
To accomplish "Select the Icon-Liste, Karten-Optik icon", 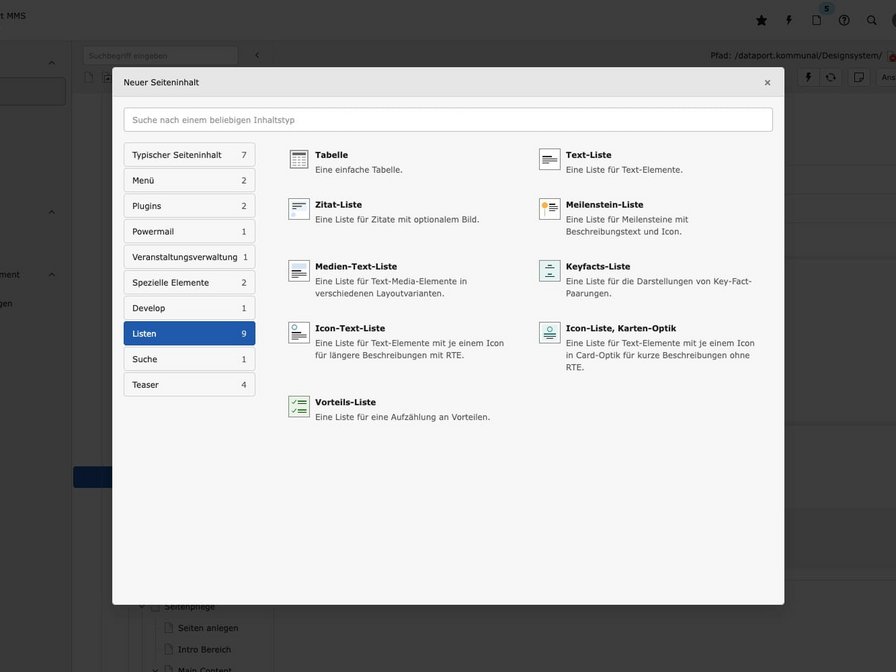I will click(550, 333).
